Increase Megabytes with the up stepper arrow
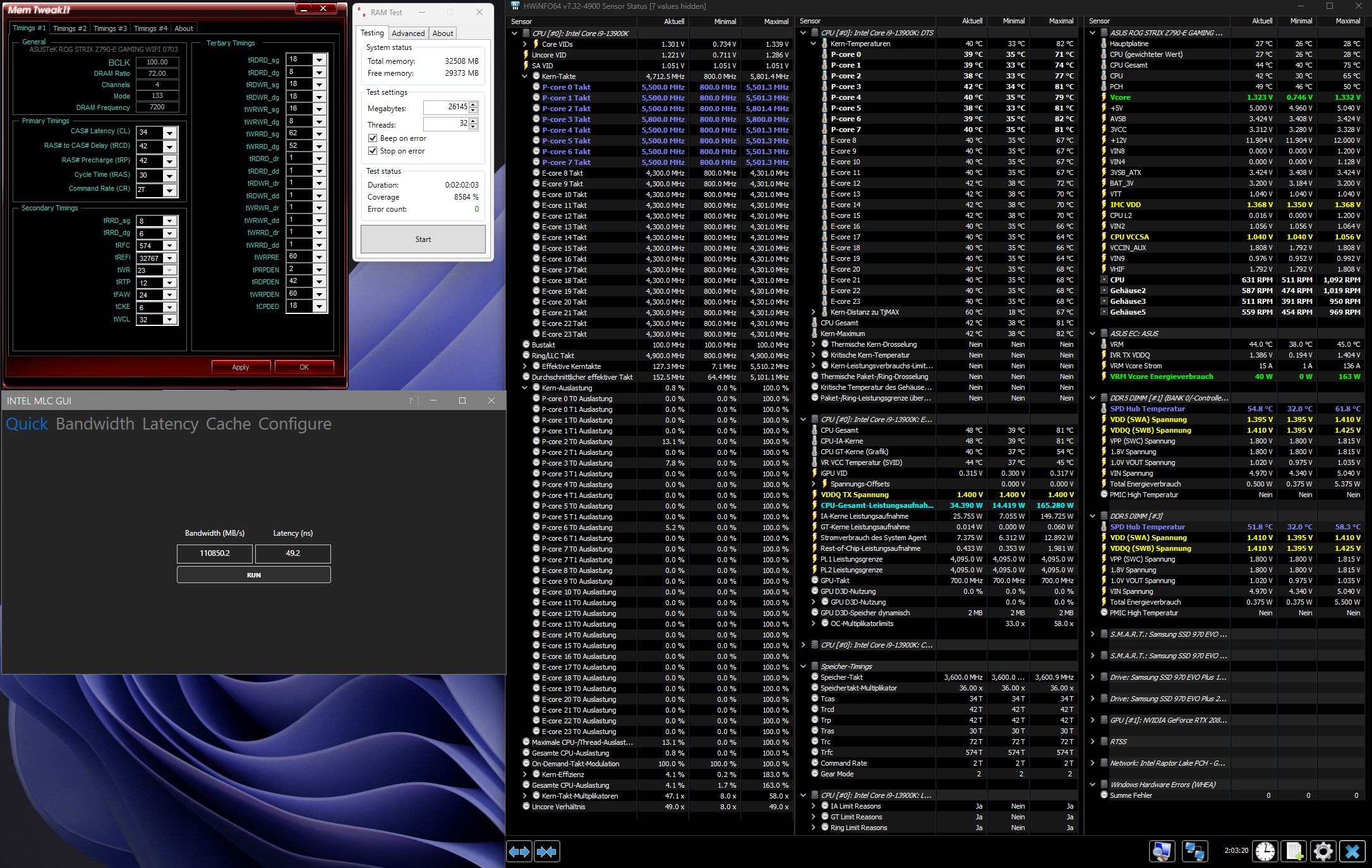Viewport: 1372px width, 868px height. pos(474,105)
